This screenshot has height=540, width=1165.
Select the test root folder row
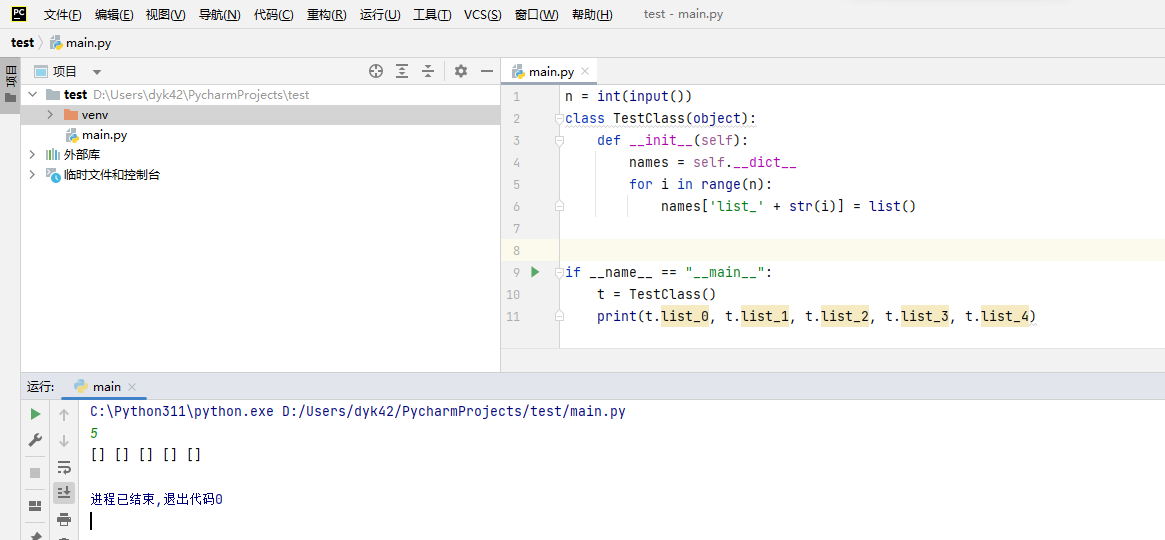260,94
